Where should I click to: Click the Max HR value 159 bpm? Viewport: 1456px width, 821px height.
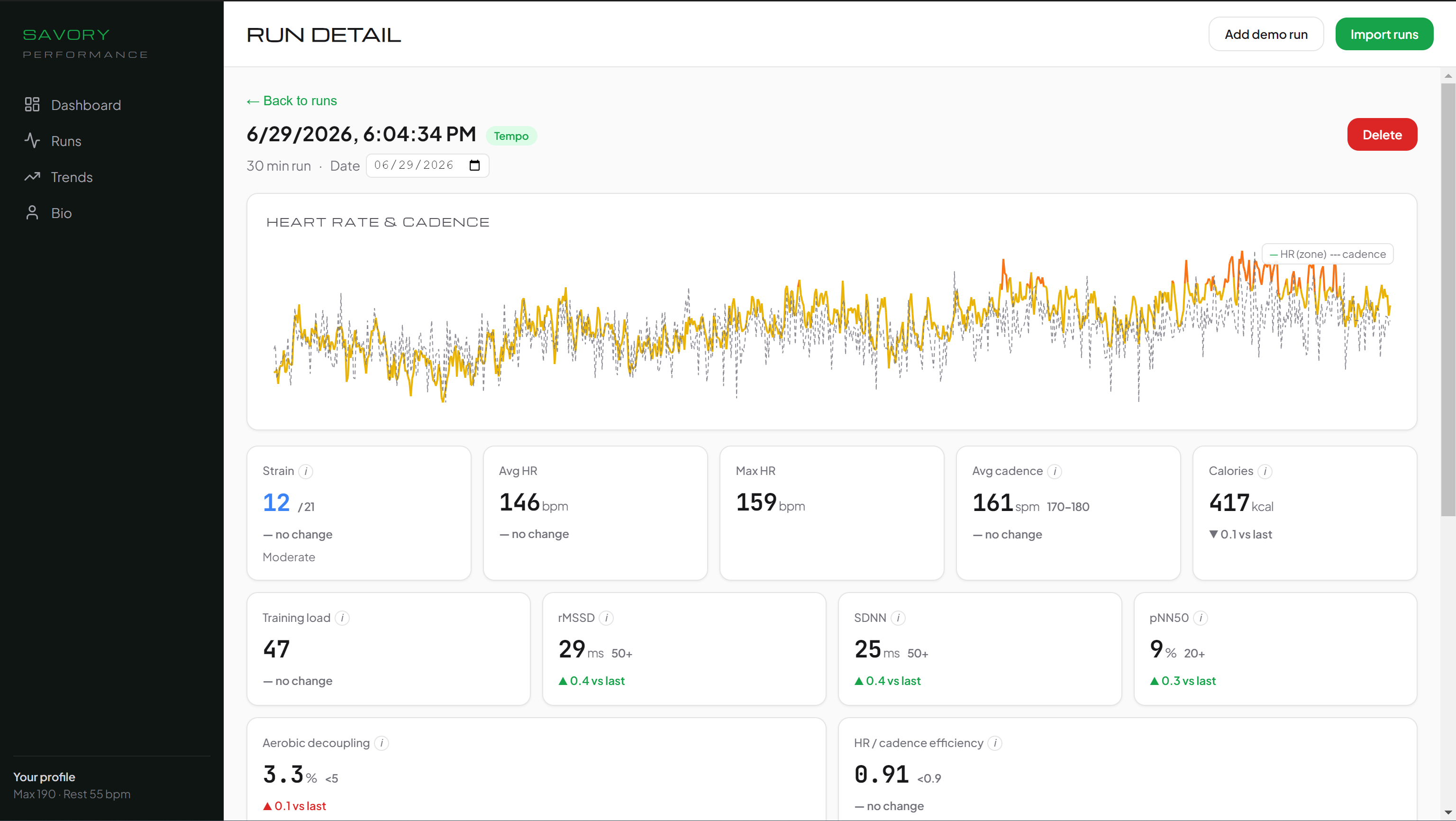(770, 502)
